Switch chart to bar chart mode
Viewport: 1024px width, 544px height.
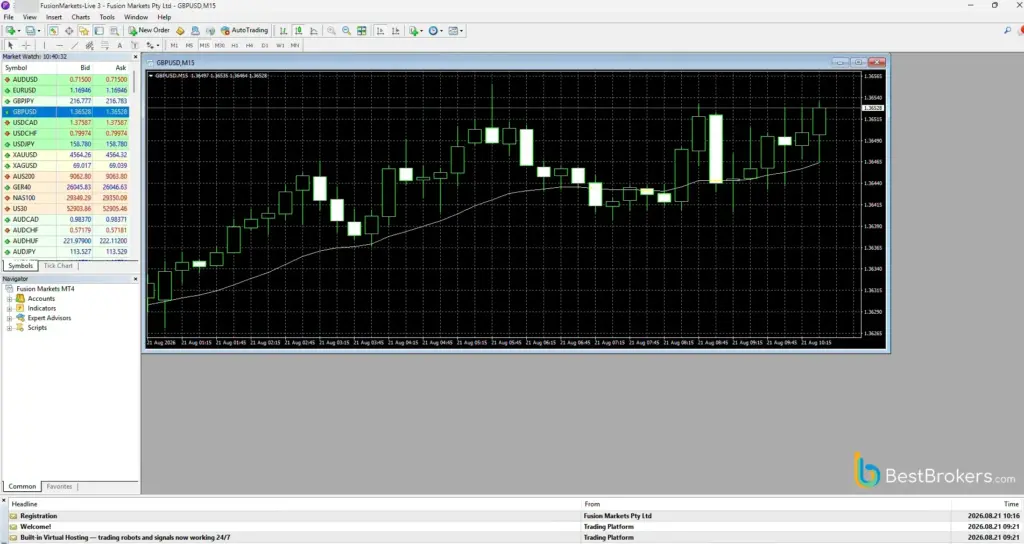point(283,31)
